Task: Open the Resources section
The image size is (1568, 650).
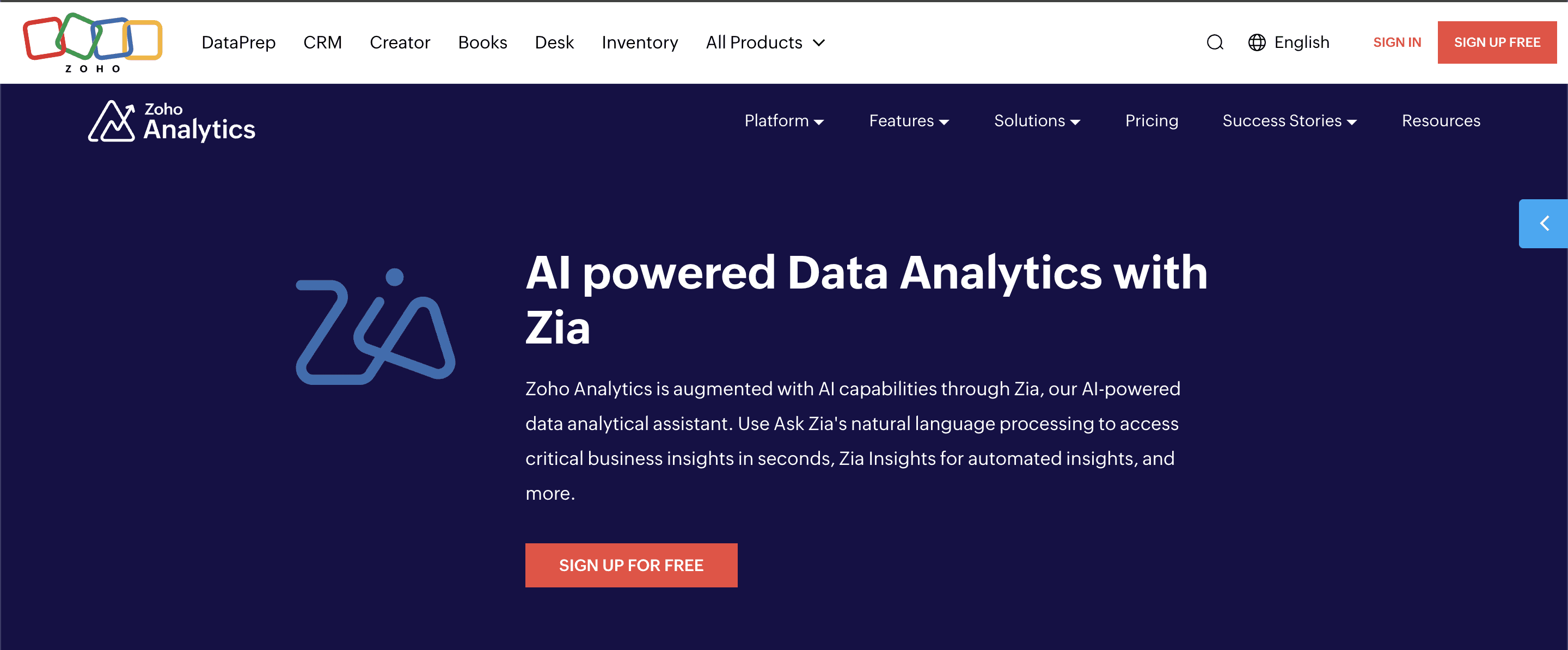Action: tap(1441, 120)
